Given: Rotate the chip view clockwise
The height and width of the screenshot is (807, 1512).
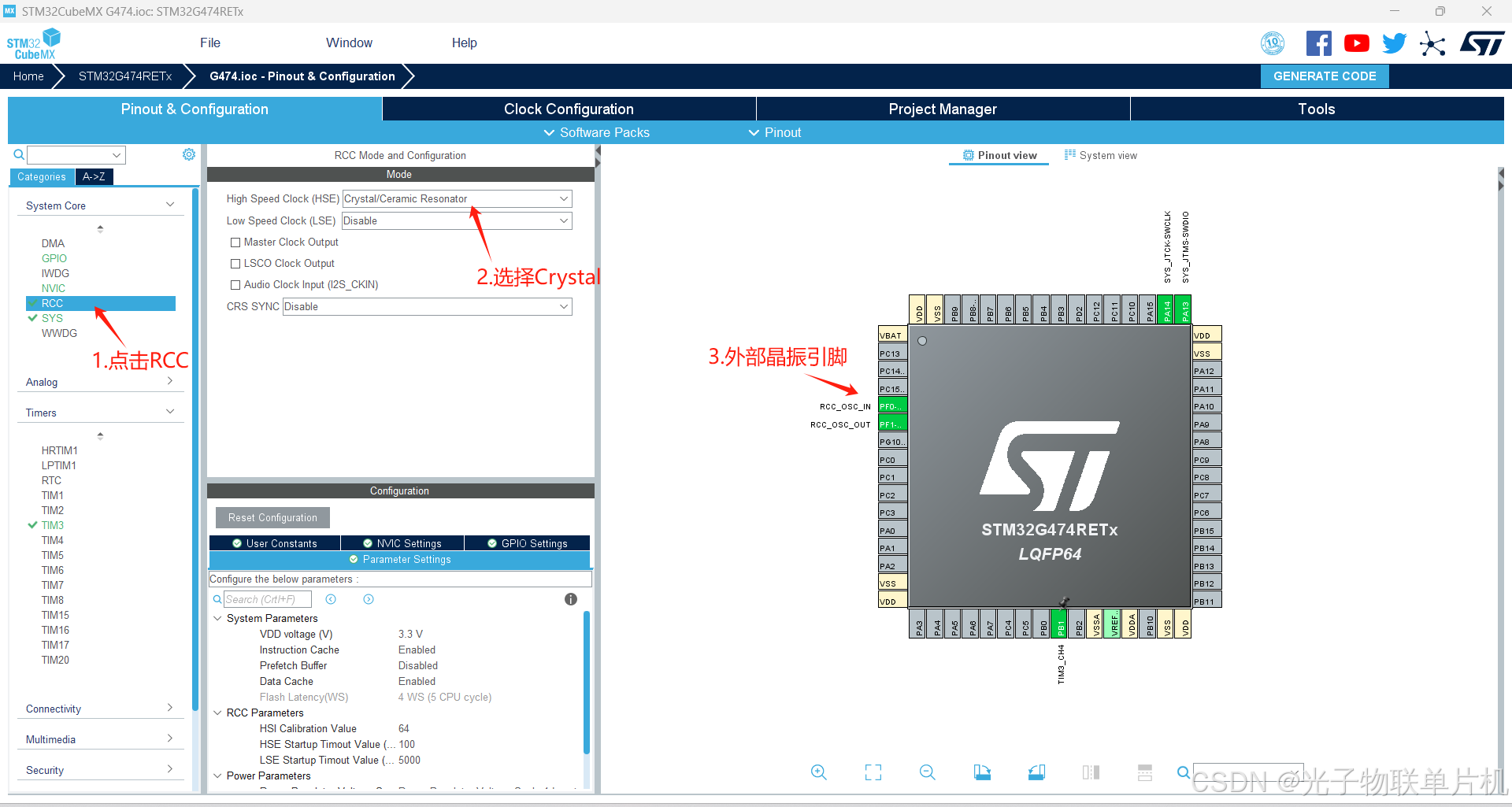Looking at the screenshot, I should pos(982,772).
